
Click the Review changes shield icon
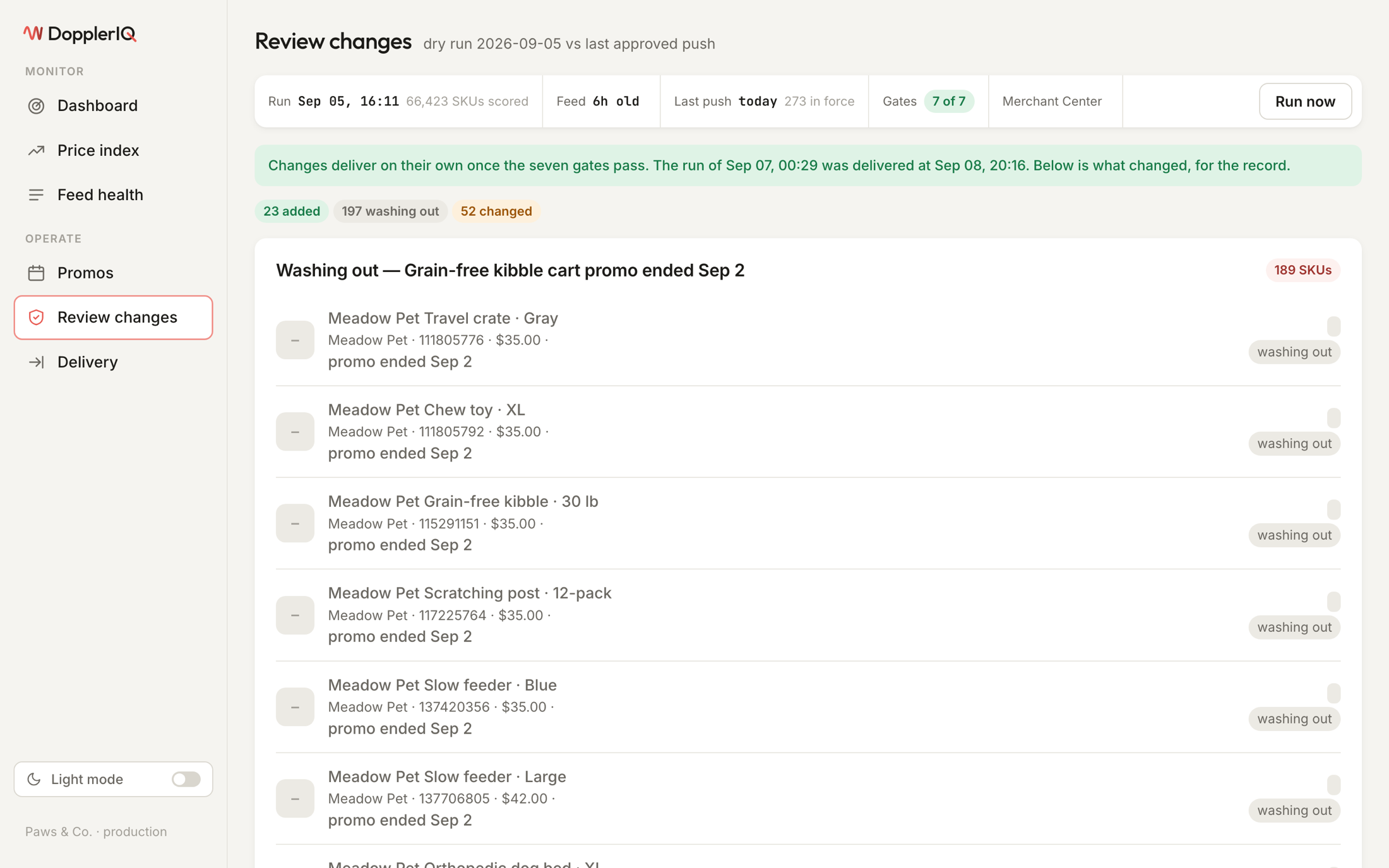point(36,318)
